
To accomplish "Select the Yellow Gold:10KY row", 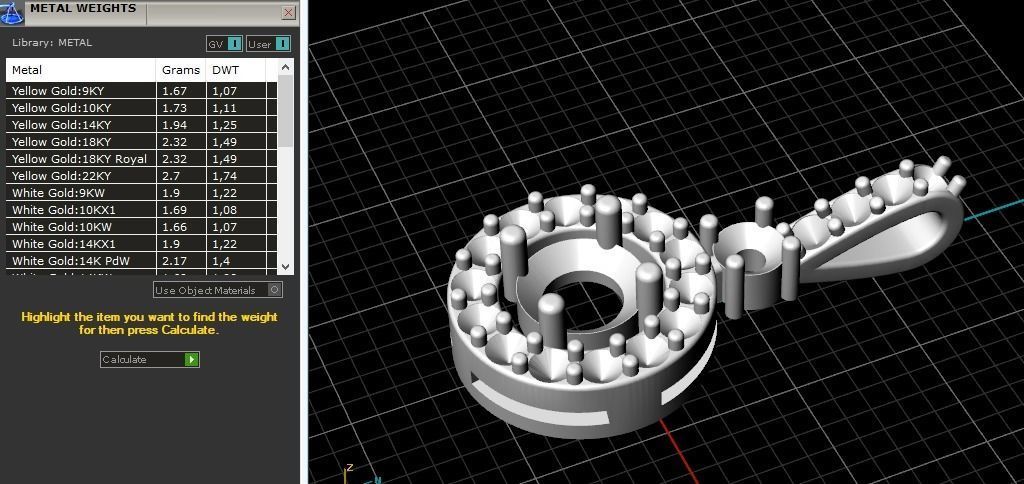I will pyautogui.click(x=141, y=108).
